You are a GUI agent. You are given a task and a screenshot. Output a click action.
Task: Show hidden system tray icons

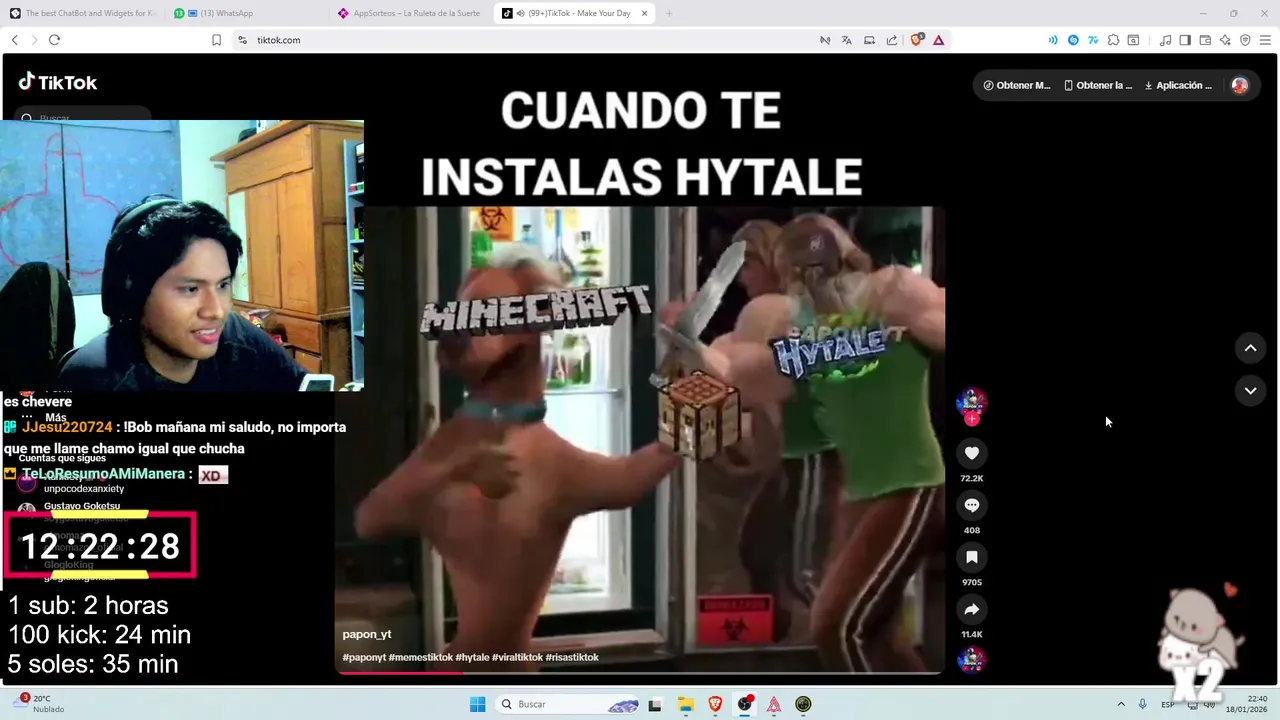click(1121, 704)
